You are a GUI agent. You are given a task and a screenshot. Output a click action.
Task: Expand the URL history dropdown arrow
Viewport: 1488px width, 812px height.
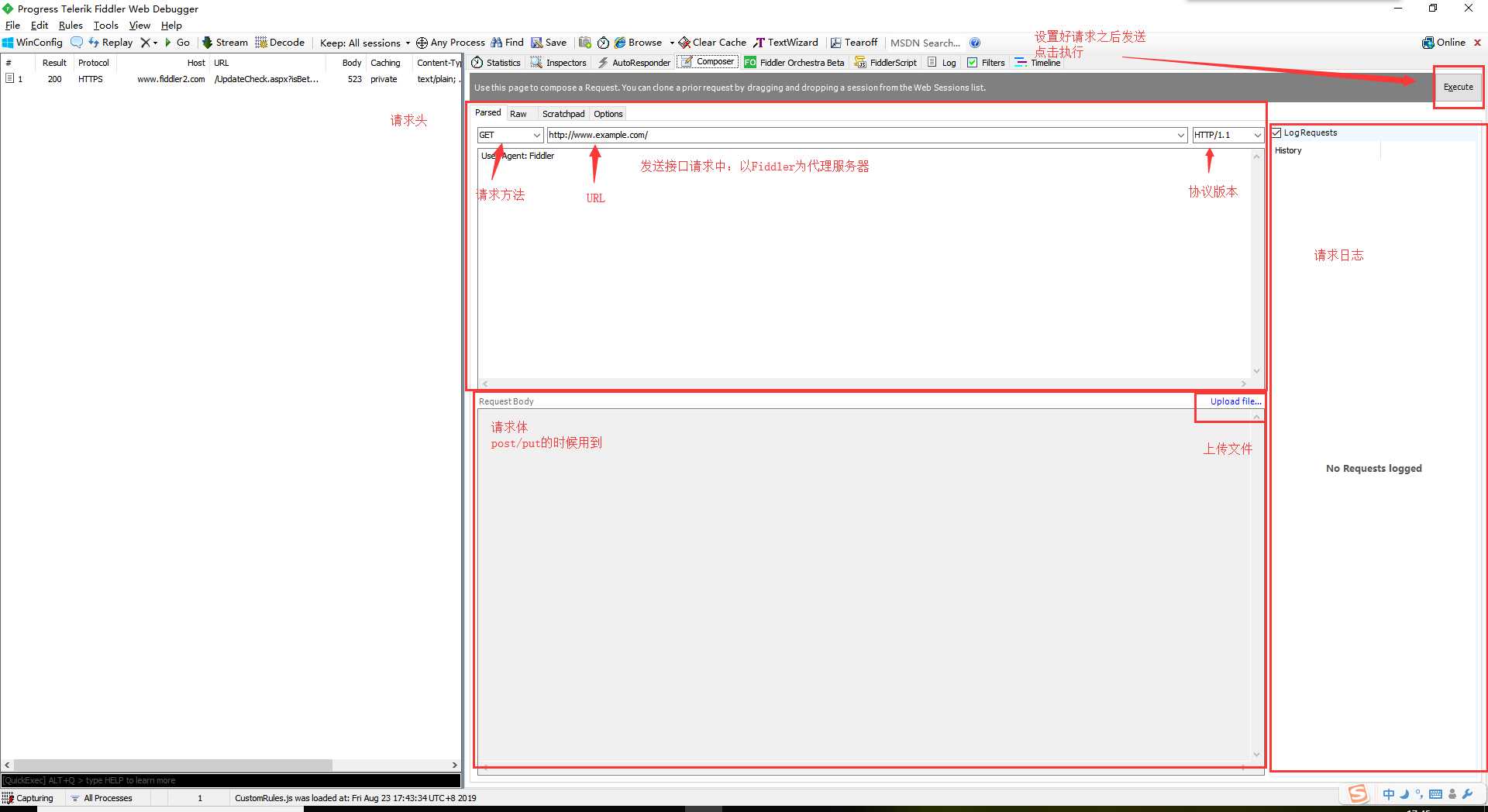click(x=1181, y=135)
